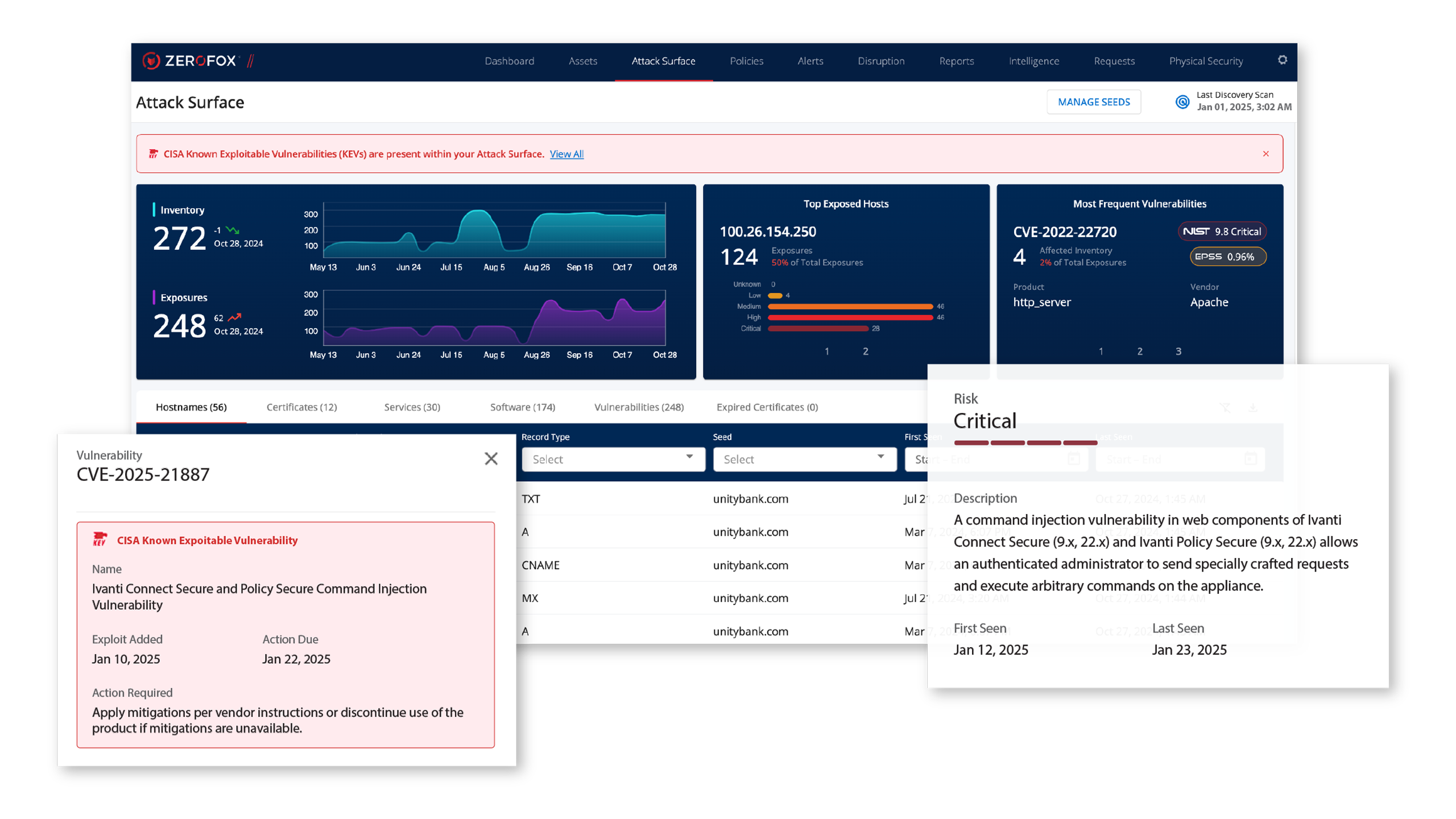Click the Critical exposure bar showing 28
The image size is (1456, 819).
[x=818, y=328]
